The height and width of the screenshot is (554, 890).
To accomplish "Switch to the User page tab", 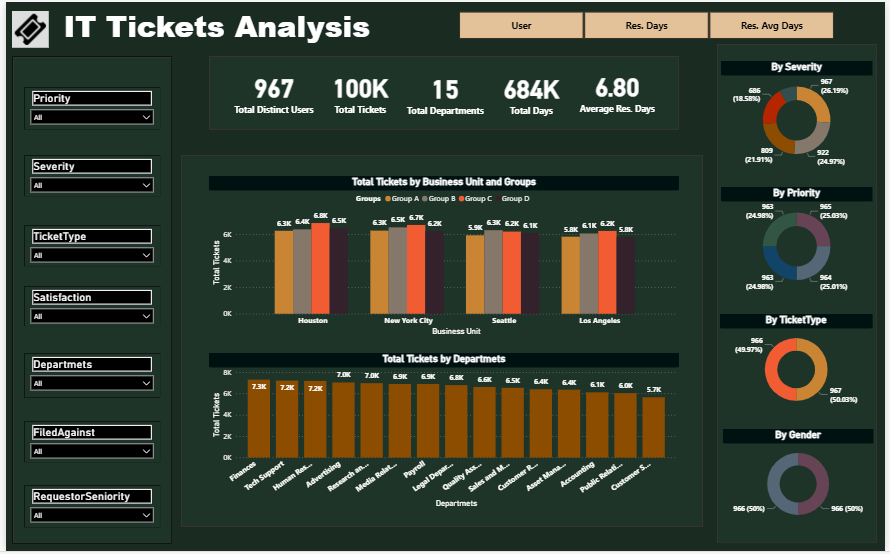I will pyautogui.click(x=521, y=26).
